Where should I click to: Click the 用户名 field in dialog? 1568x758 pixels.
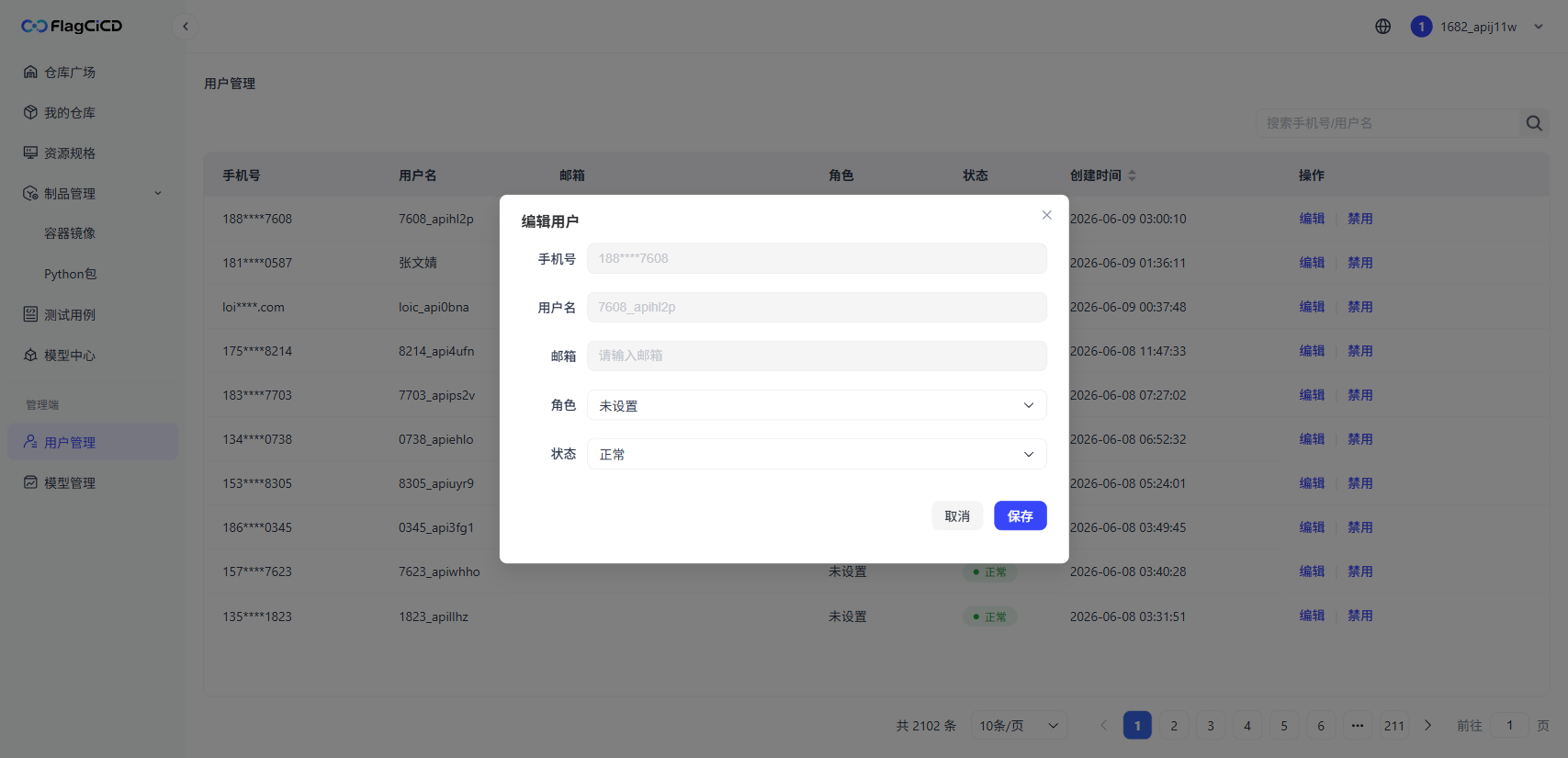[817, 307]
